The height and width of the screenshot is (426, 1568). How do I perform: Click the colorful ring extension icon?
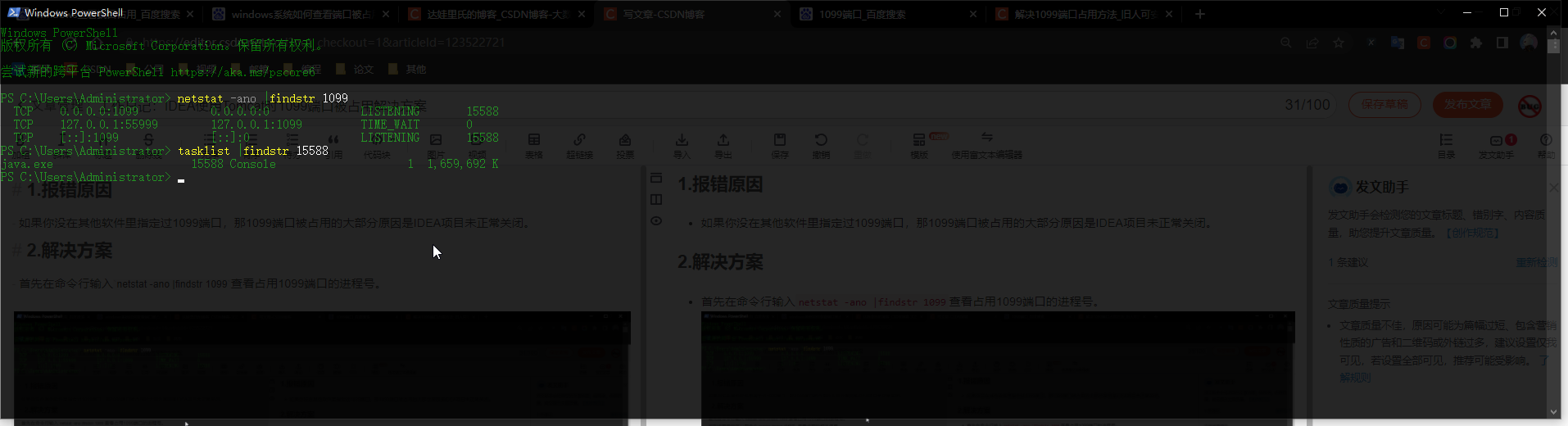(x=1450, y=43)
